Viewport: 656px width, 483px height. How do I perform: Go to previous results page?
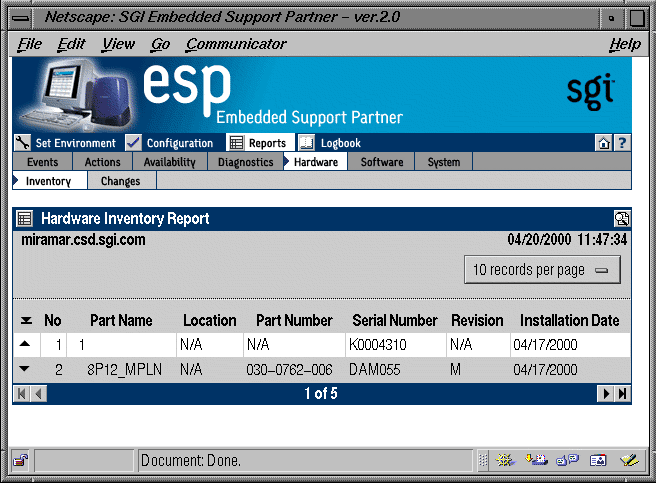[x=38, y=394]
